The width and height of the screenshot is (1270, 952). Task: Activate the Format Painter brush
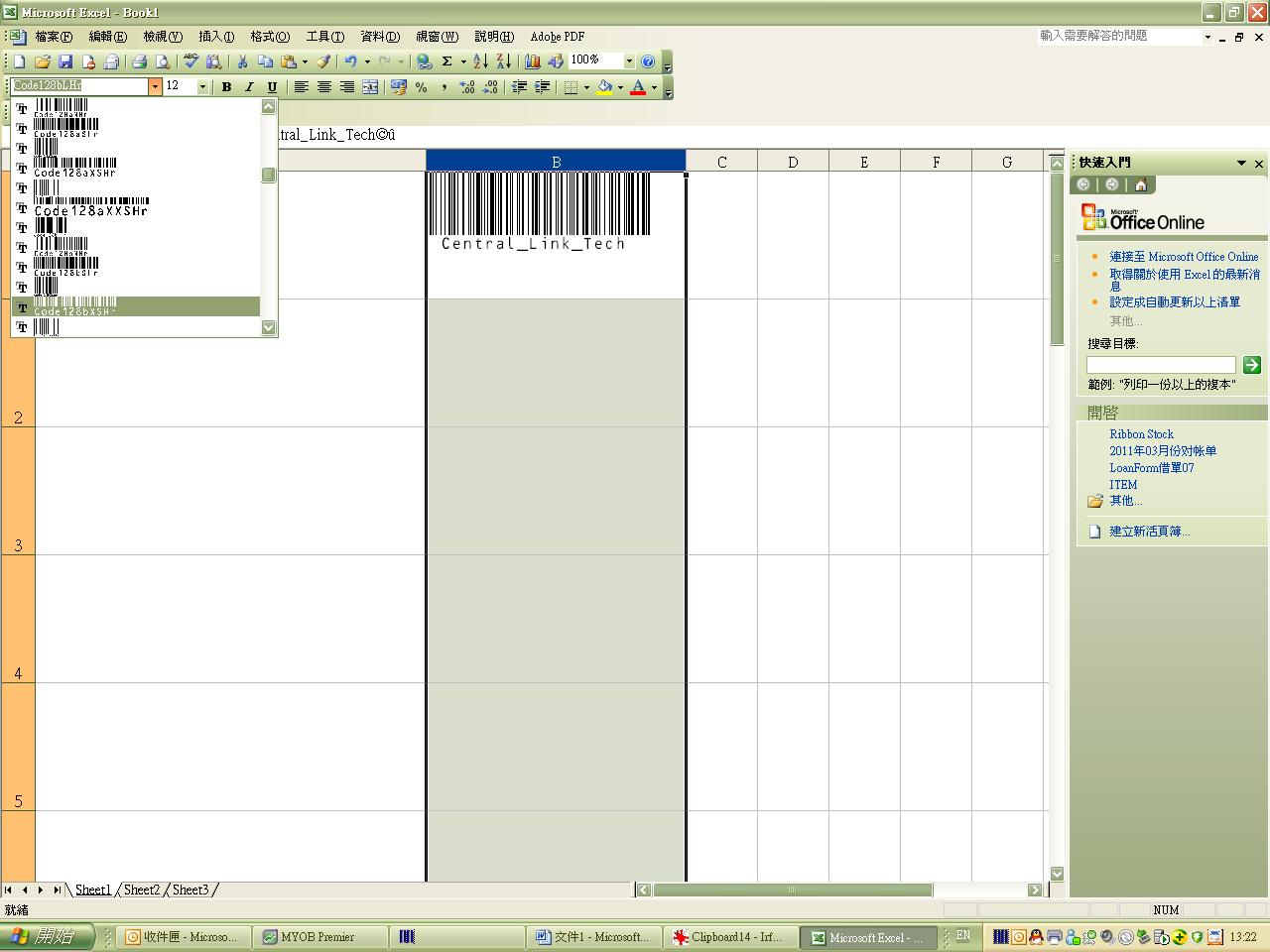pyautogui.click(x=323, y=61)
